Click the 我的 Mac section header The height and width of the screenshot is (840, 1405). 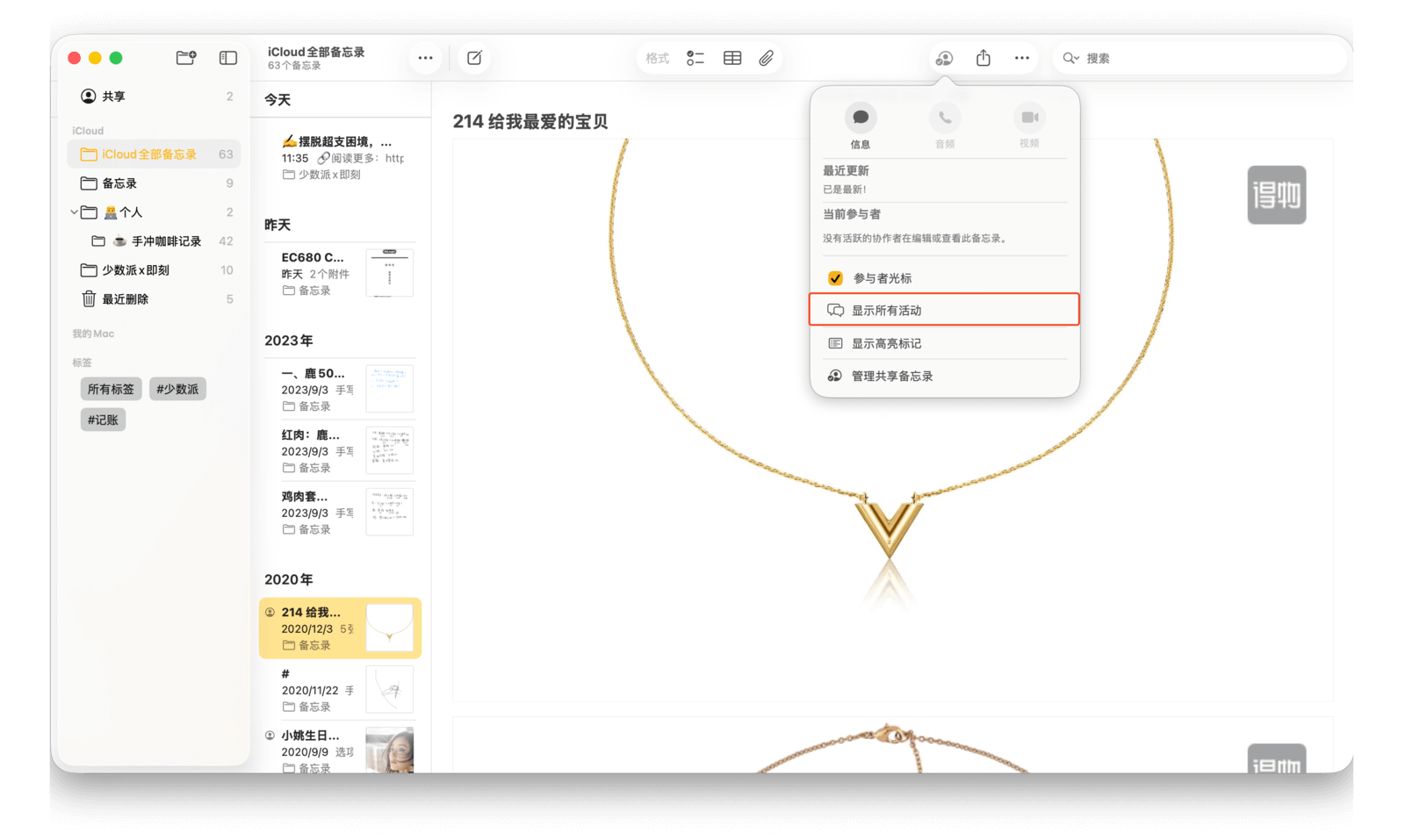93,334
